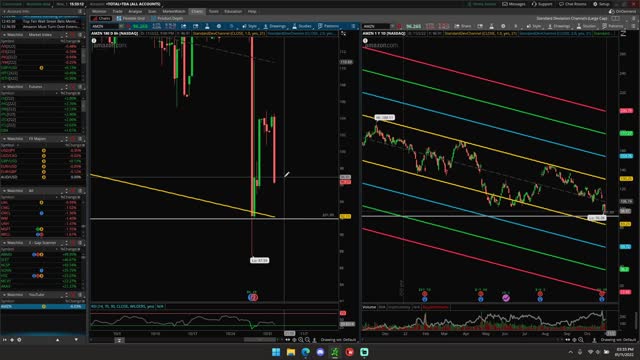Click the flask icon on the left chart toolbar
The width and height of the screenshot is (640, 360).
tap(207, 26)
